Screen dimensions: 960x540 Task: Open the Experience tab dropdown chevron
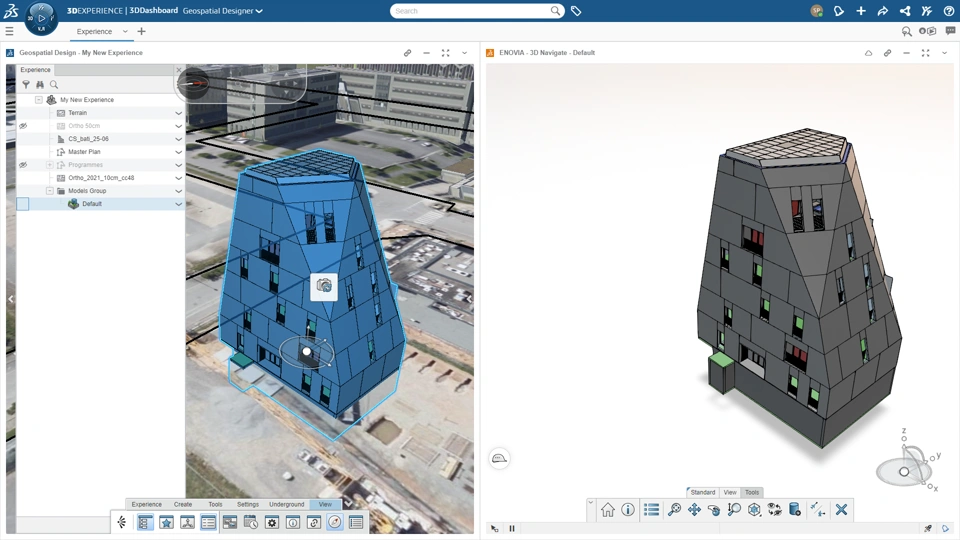tap(125, 31)
